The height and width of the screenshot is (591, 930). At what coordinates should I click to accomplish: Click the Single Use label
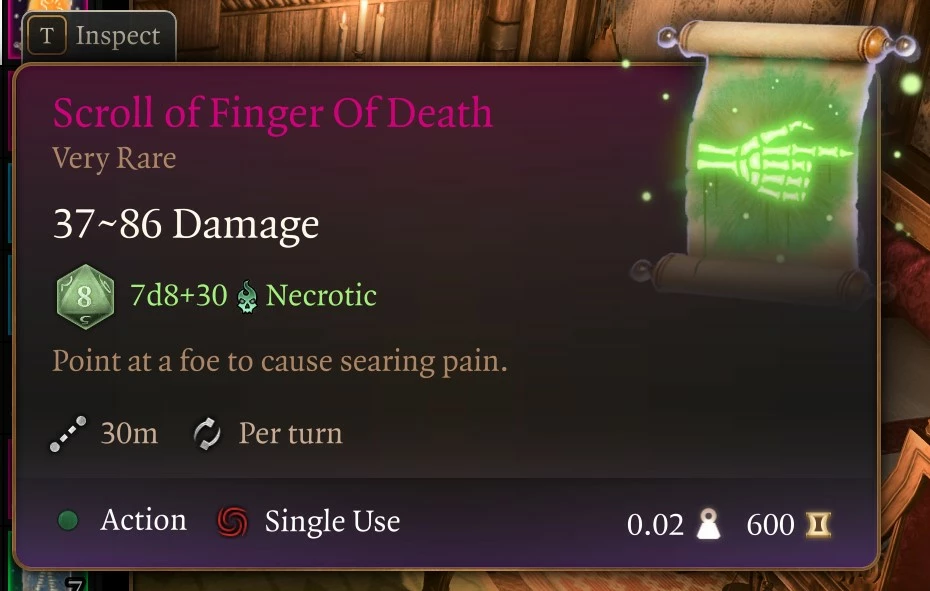[332, 522]
